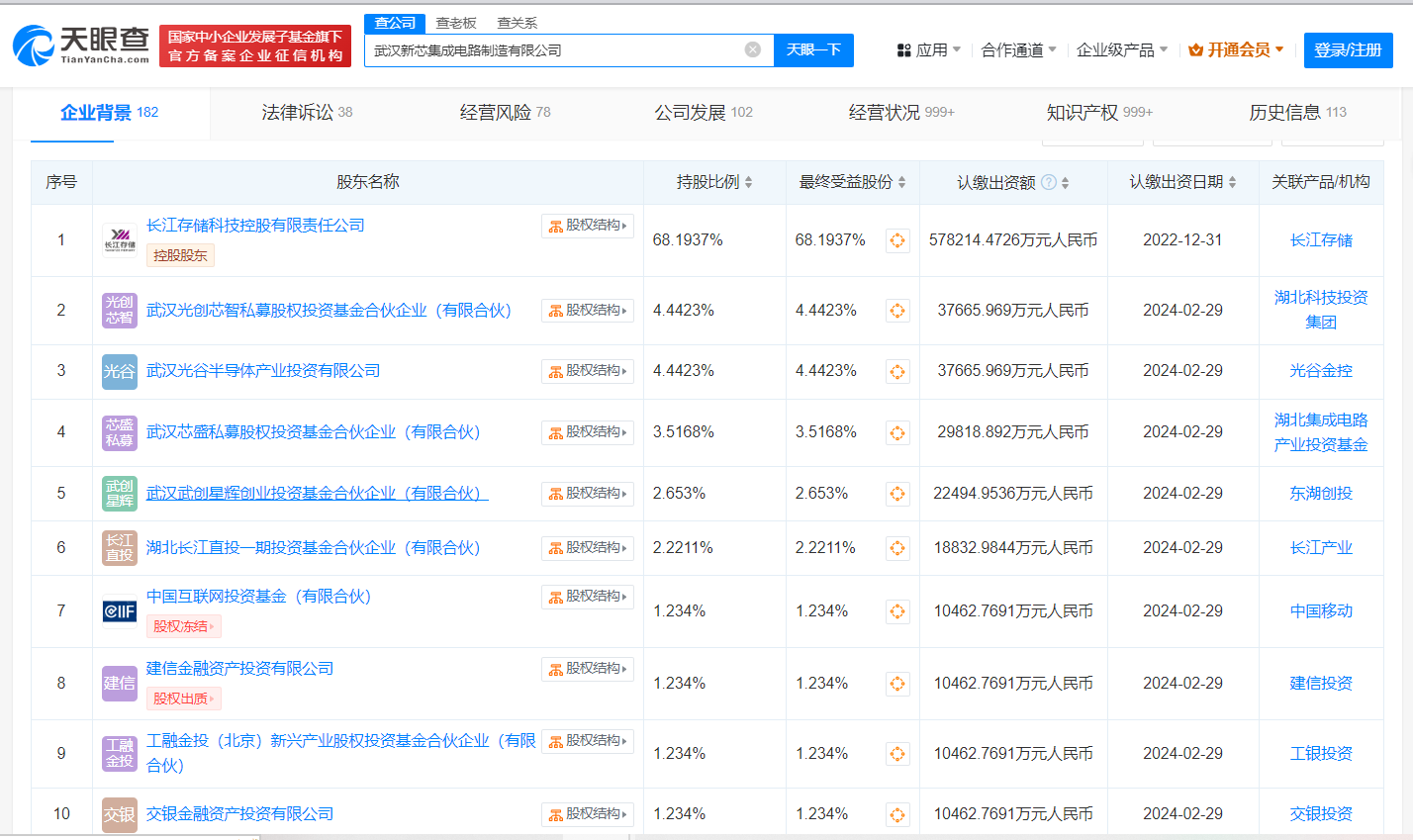This screenshot has height=840, width=1413.
Task: Click the 股权冻结 tag under 中国互联网投资基金
Action: pos(183,626)
